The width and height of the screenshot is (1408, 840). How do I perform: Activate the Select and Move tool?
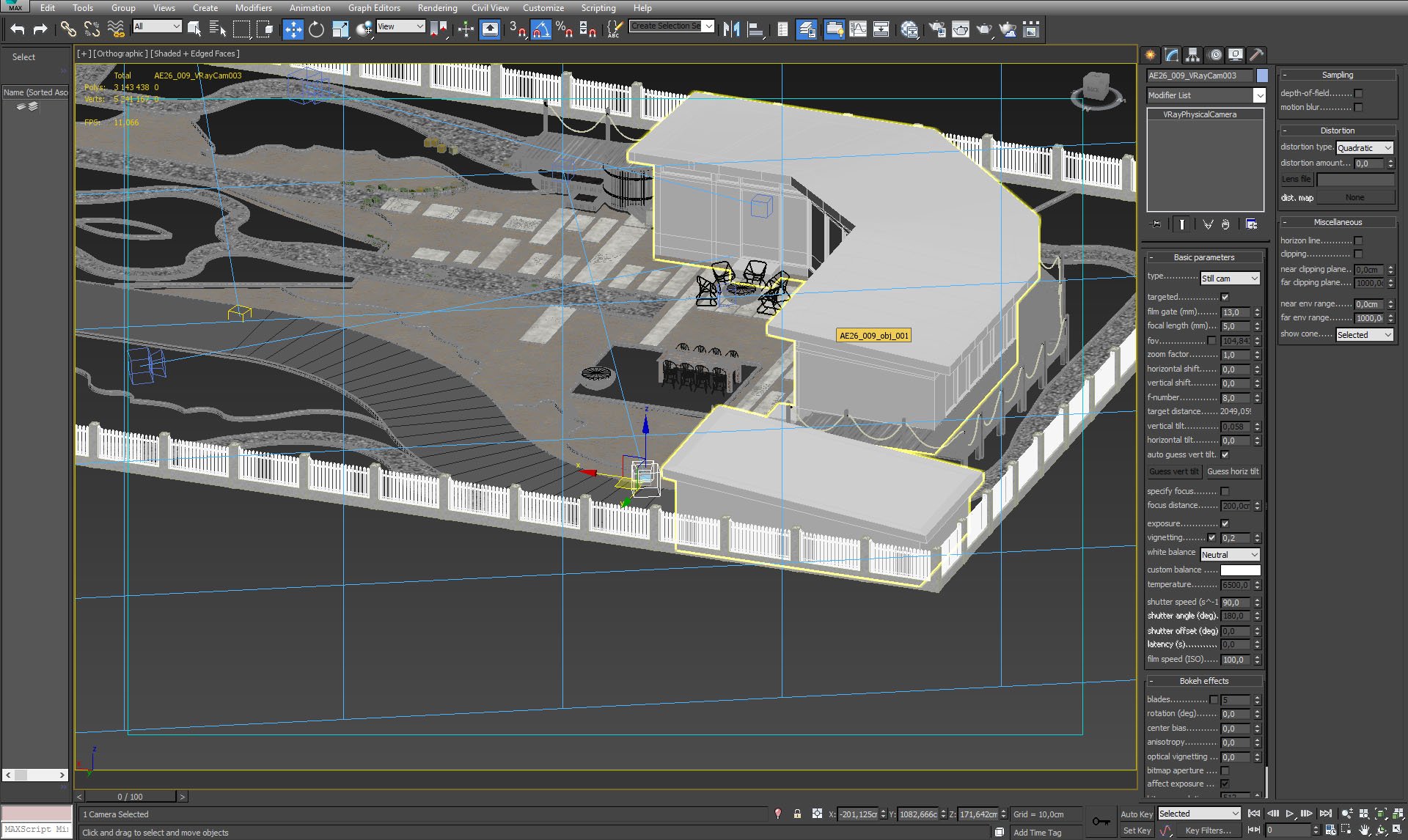pos(293,29)
